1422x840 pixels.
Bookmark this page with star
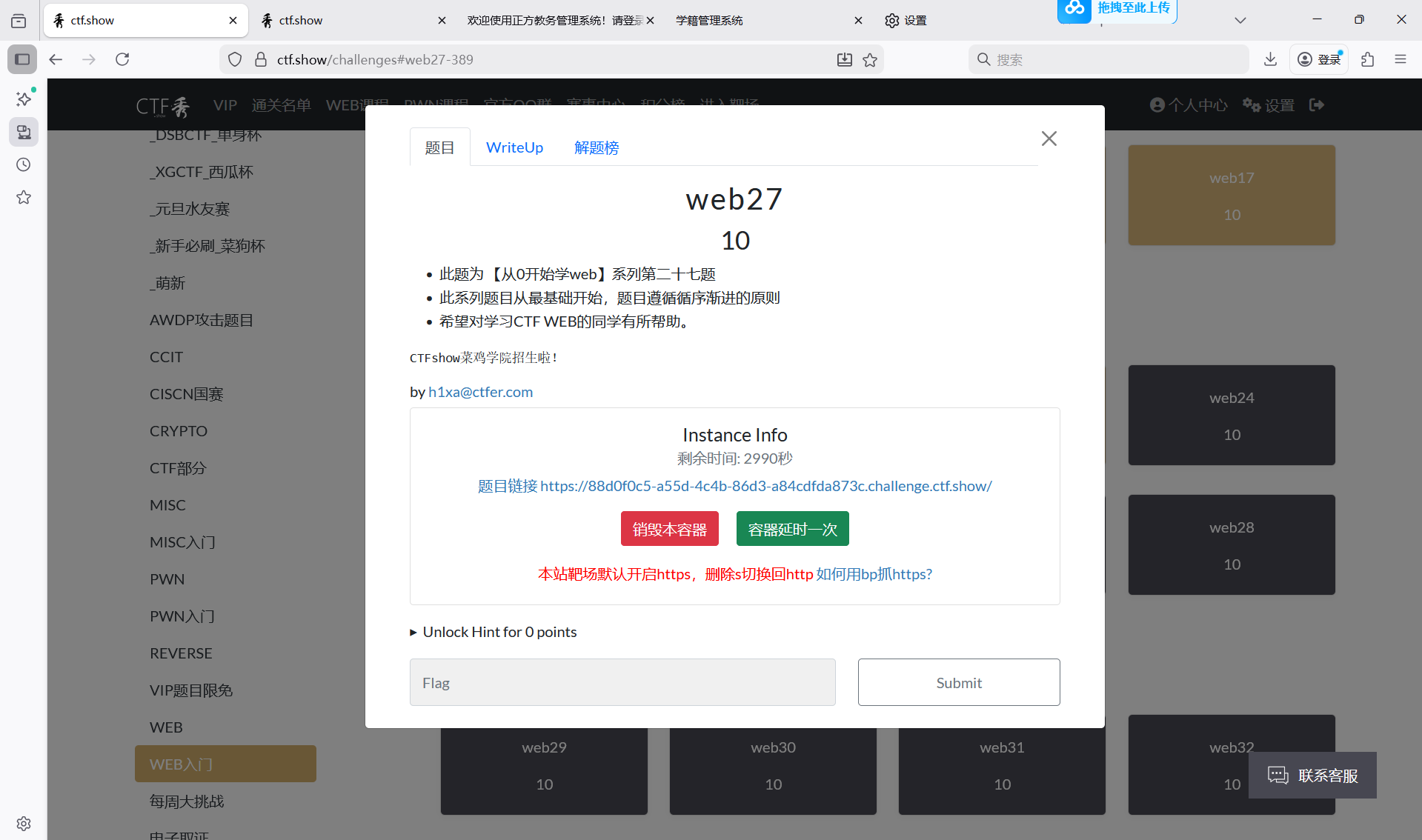tap(870, 59)
